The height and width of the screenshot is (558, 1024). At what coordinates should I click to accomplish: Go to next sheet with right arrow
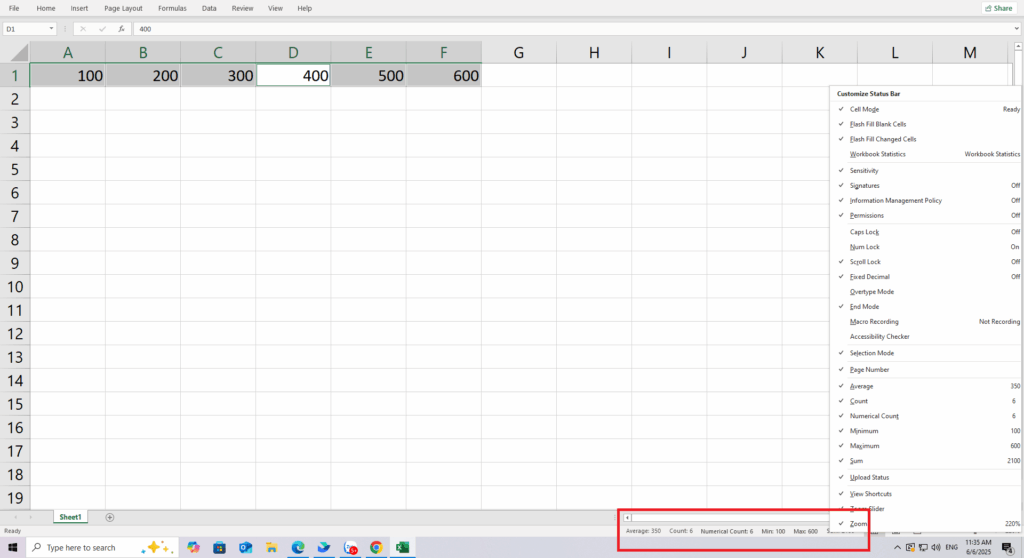(x=30, y=517)
